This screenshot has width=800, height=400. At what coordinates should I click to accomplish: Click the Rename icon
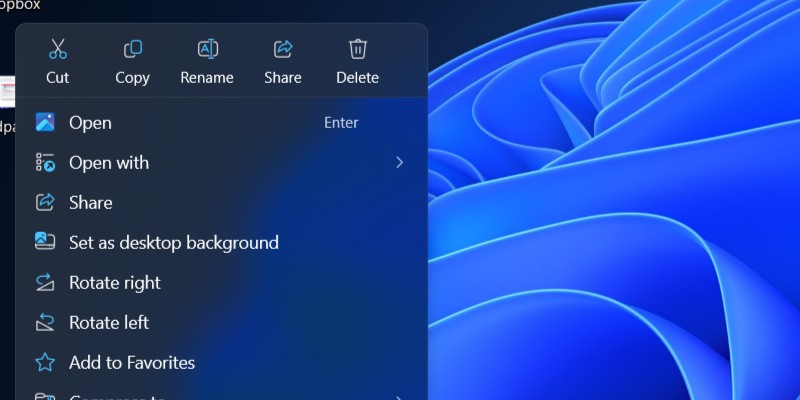click(x=208, y=49)
